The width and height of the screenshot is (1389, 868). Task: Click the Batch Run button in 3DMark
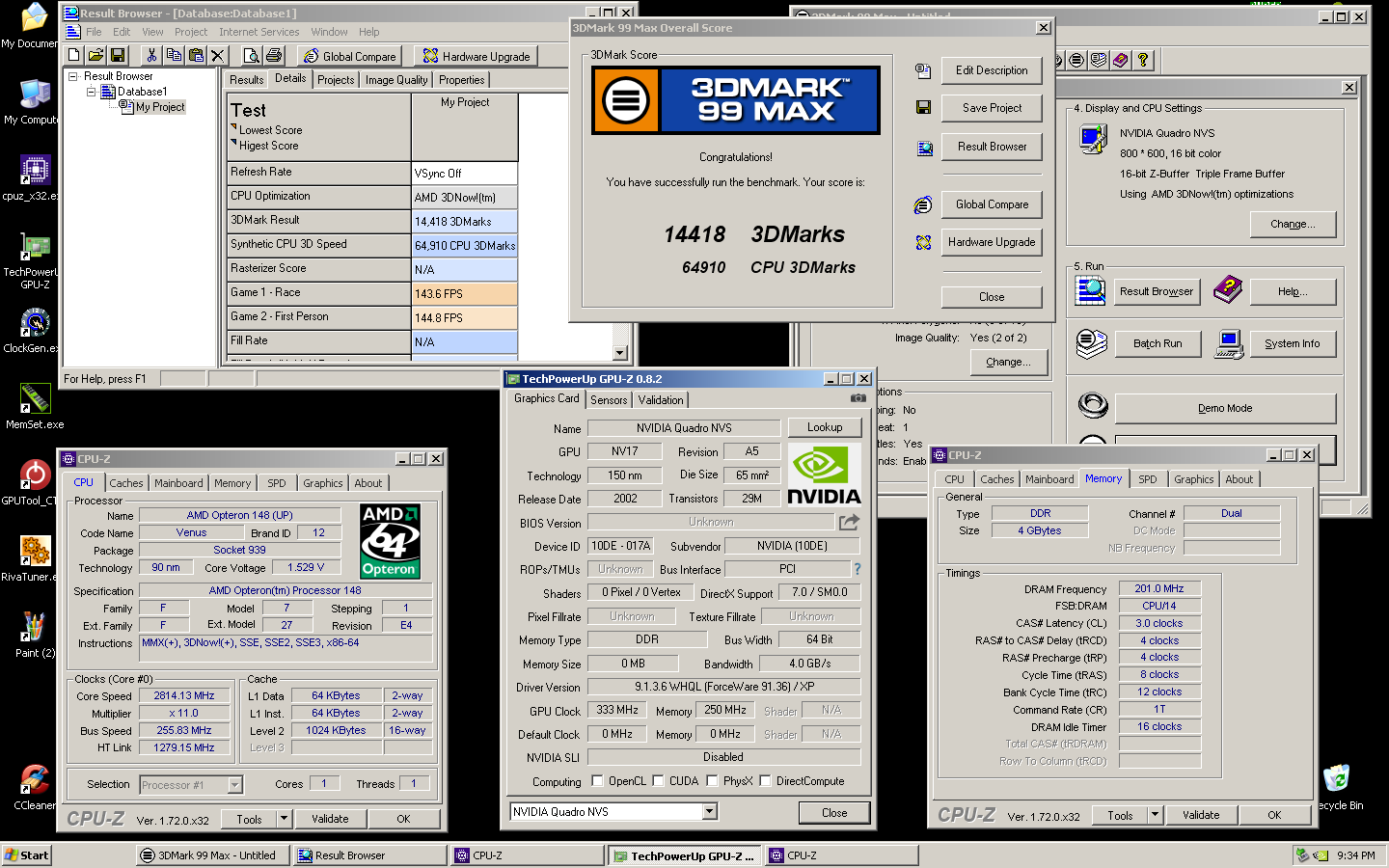pos(1157,343)
